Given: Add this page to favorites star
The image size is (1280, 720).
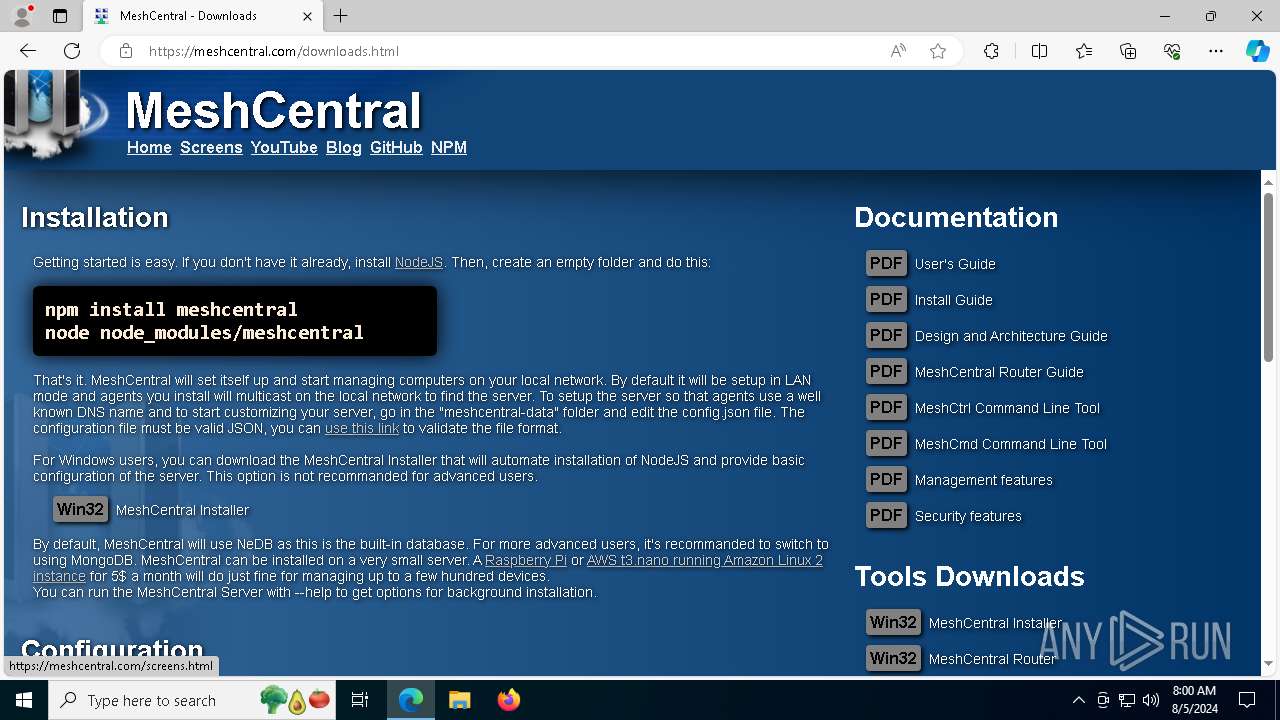Looking at the screenshot, I should (938, 51).
